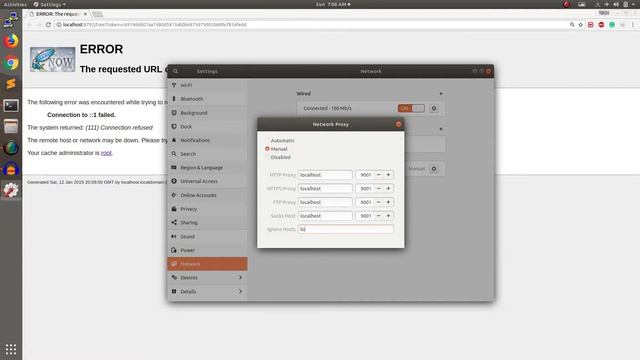The image size is (640, 360).
Task: Show Applications grid in dock
Action: [11, 349]
